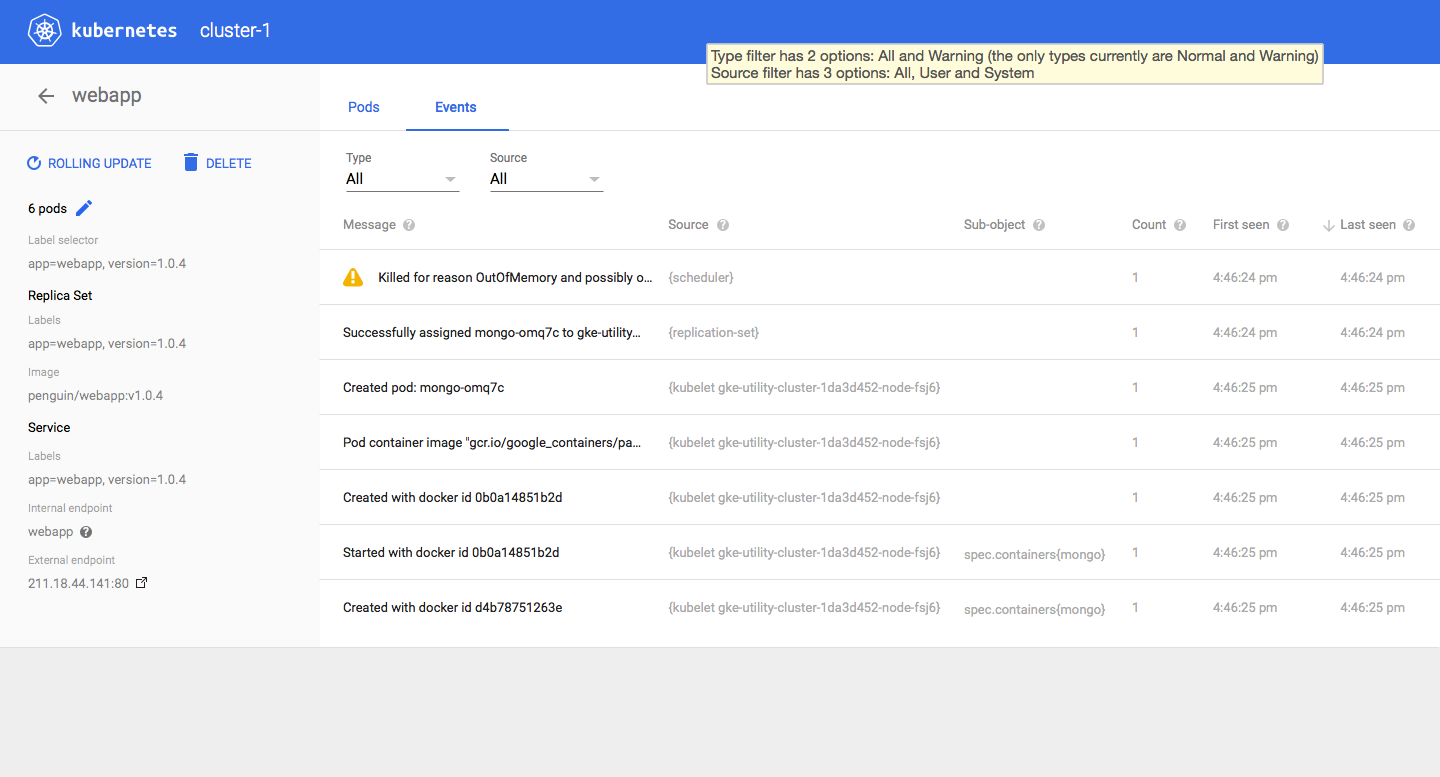Click 'Pod container image gcr.io' message
Image resolution: width=1440 pixels, height=777 pixels.
point(492,443)
